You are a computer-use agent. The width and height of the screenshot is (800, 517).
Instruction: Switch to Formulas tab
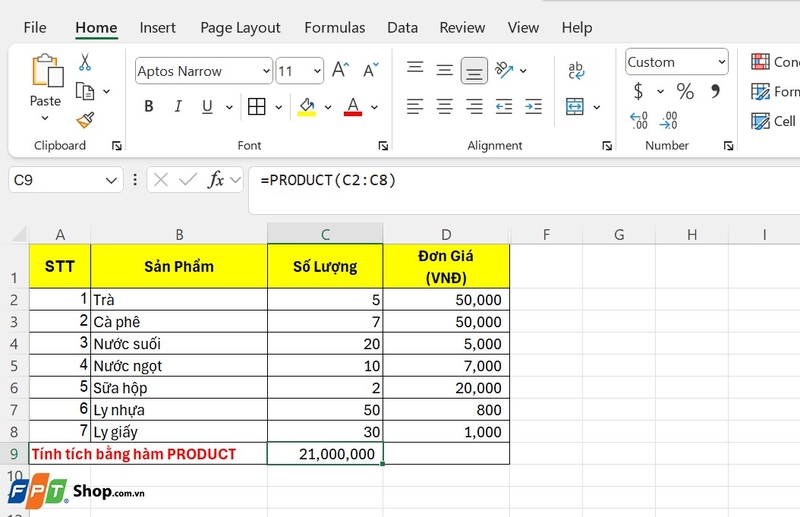(x=335, y=28)
